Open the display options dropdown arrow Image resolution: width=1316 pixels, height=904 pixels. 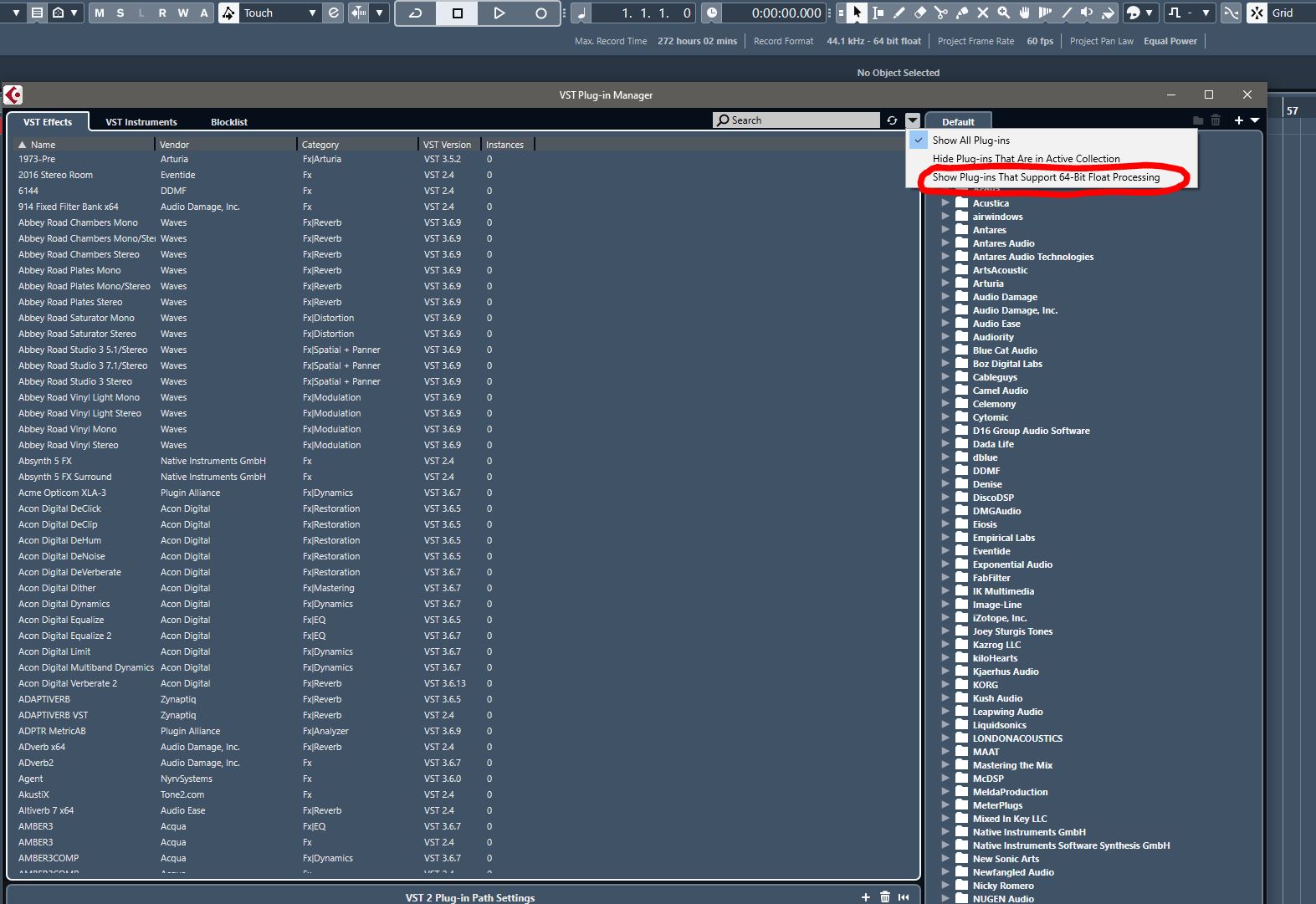[x=913, y=120]
